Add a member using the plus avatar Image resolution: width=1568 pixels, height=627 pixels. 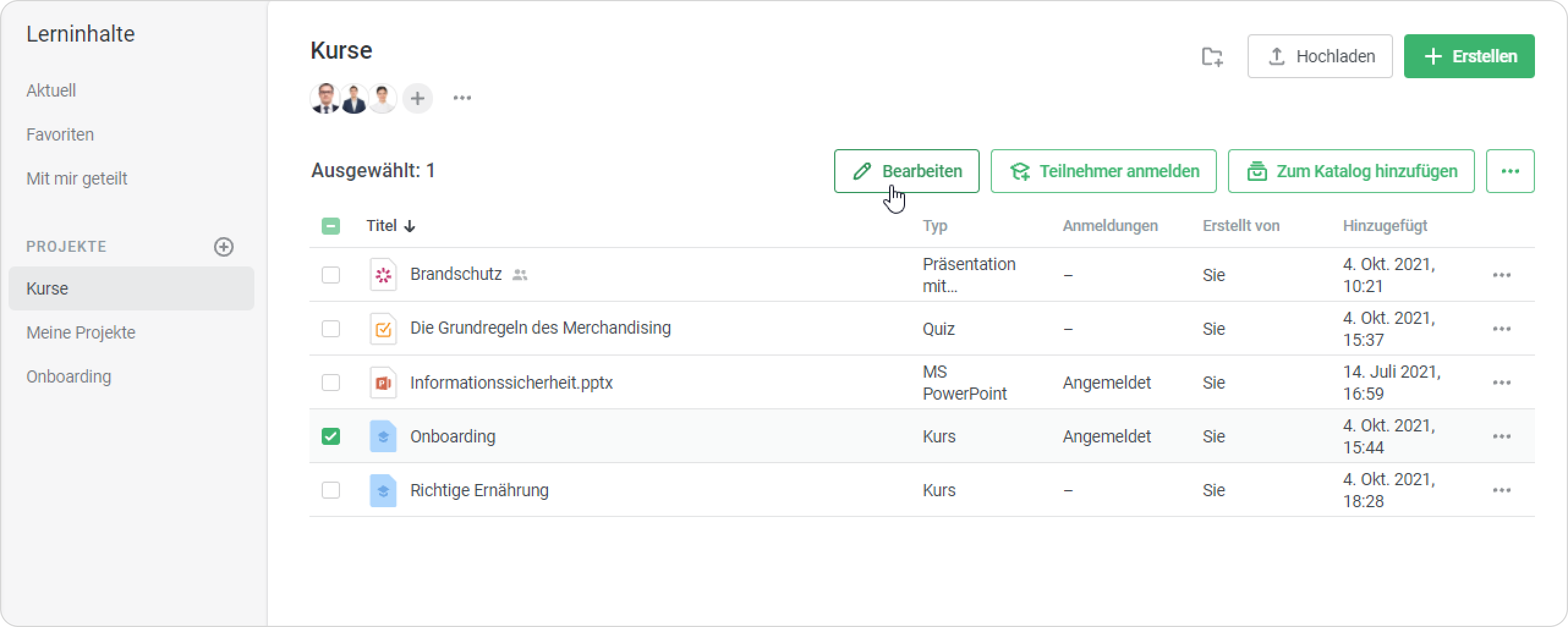(418, 98)
